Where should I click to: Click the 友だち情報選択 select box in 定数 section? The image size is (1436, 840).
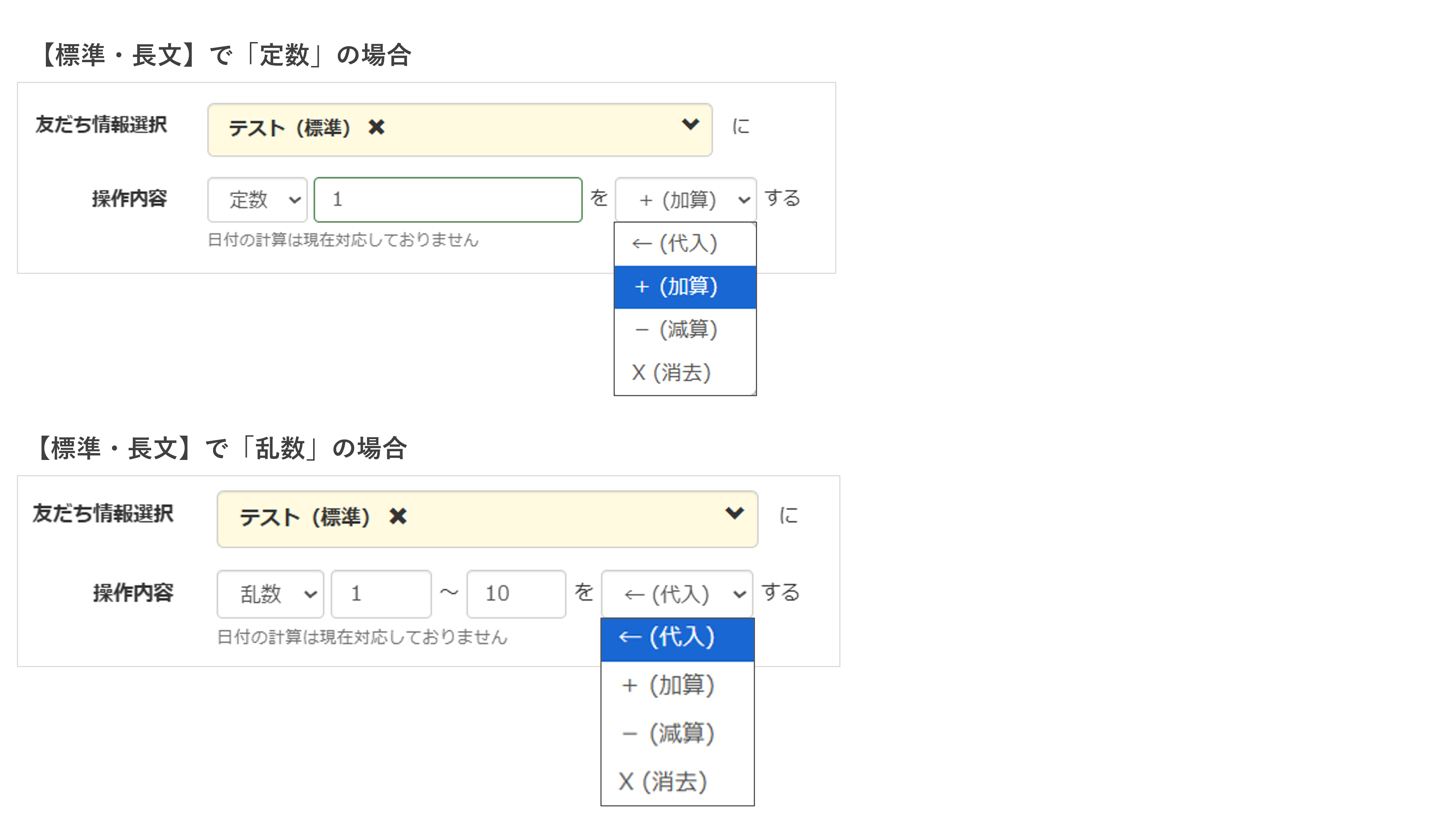(x=460, y=130)
